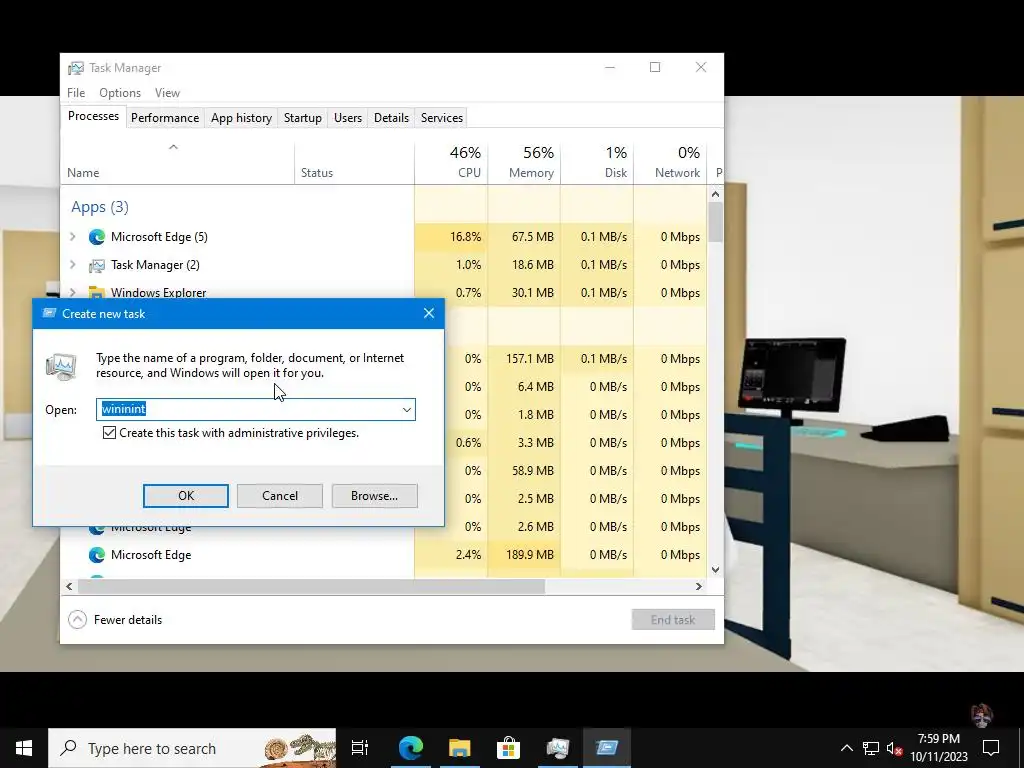Close the Create new task dialog
The image size is (1024, 768).
point(428,313)
